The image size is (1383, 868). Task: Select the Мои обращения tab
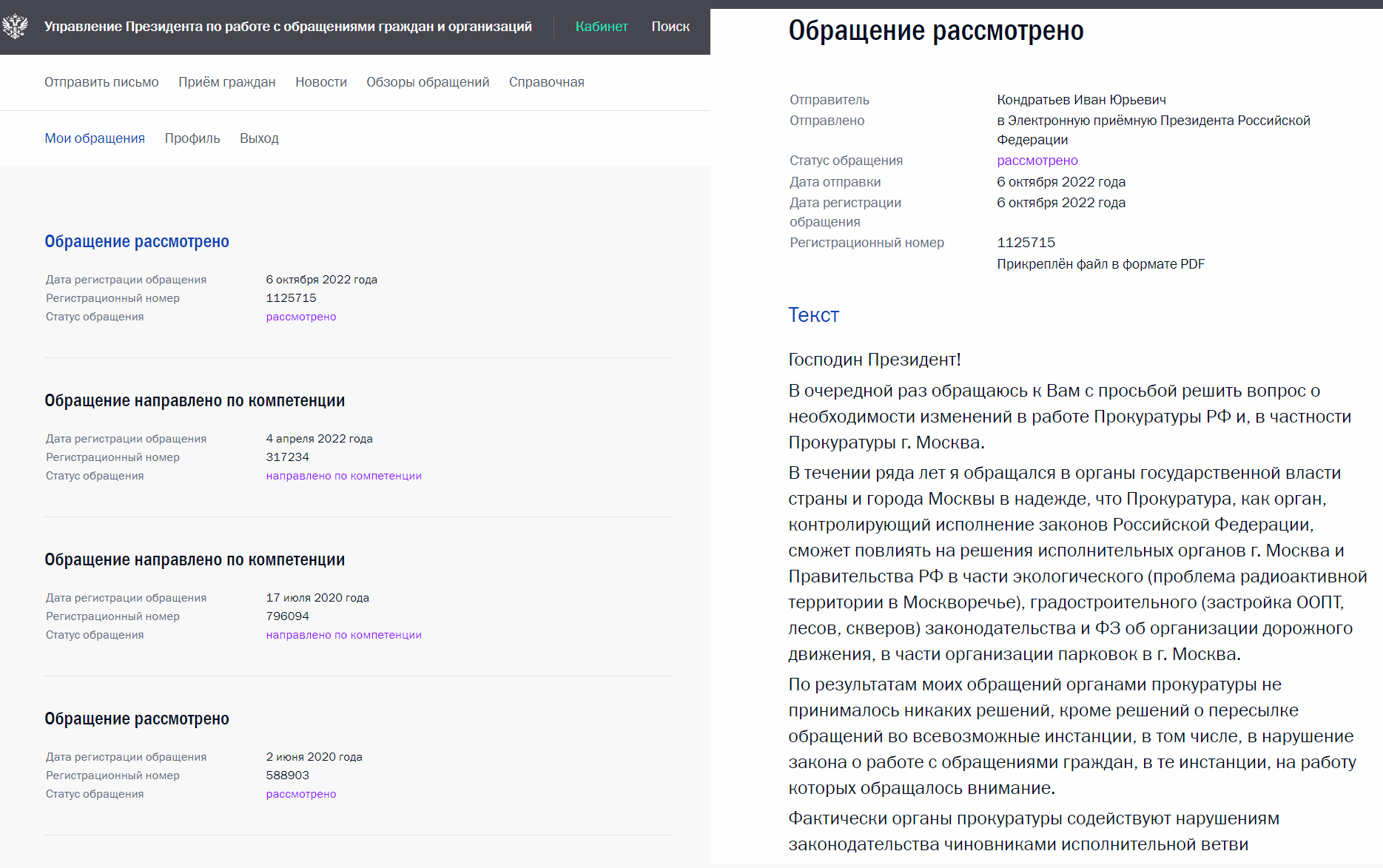[95, 138]
